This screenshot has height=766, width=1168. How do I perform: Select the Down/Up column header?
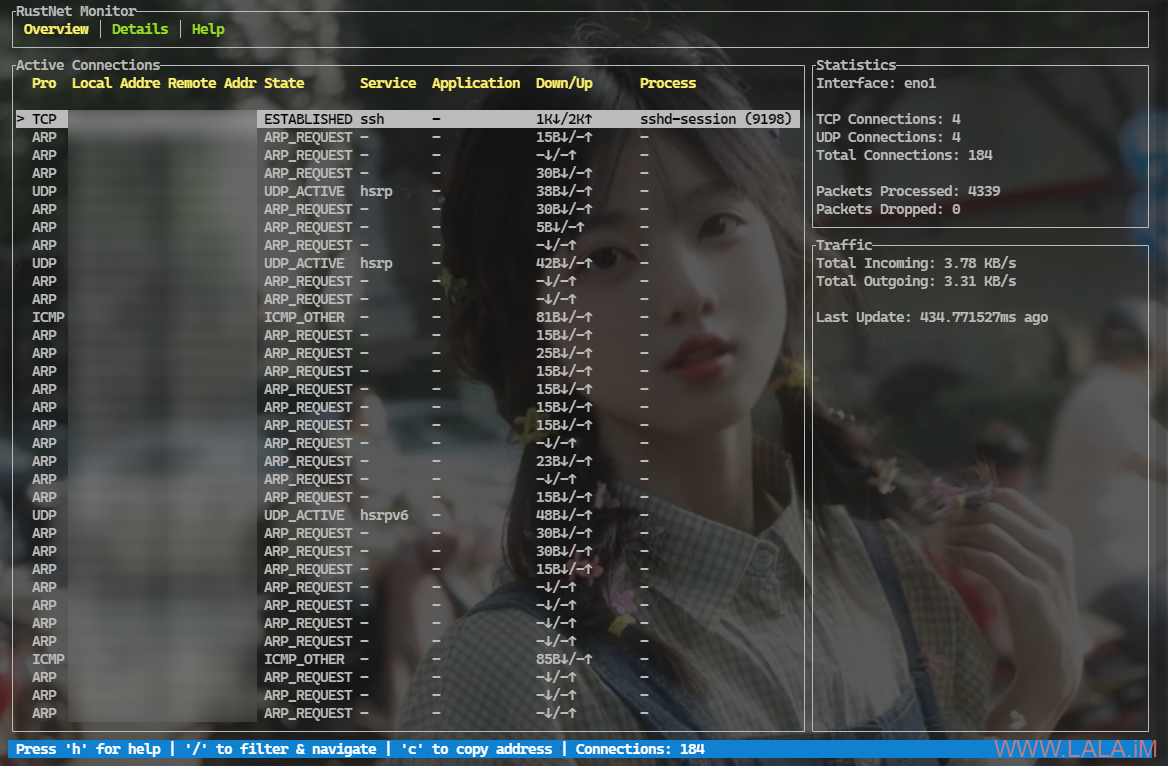[x=564, y=83]
